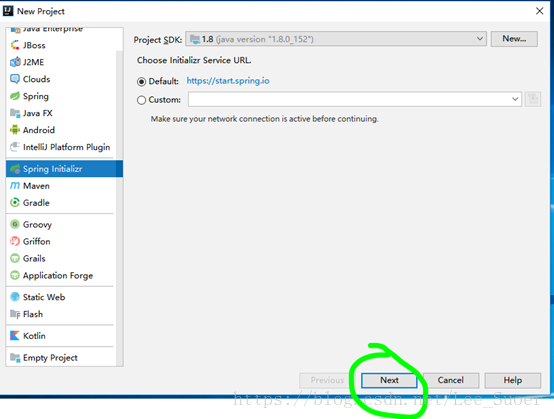Choose Empty Project in list
The height and width of the screenshot is (419, 554).
tap(61, 358)
